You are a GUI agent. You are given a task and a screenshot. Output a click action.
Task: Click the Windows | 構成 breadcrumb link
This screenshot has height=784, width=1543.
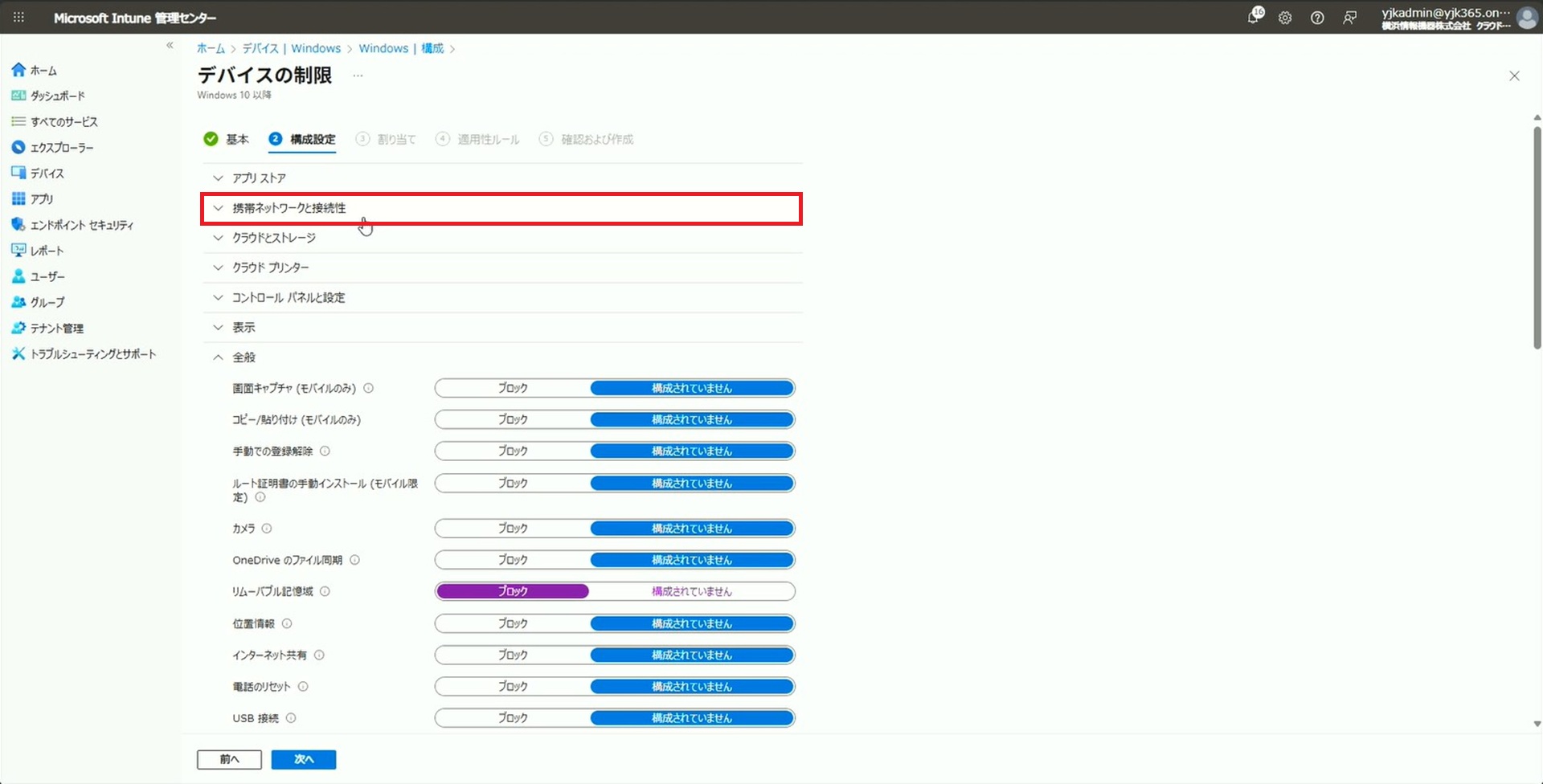400,48
